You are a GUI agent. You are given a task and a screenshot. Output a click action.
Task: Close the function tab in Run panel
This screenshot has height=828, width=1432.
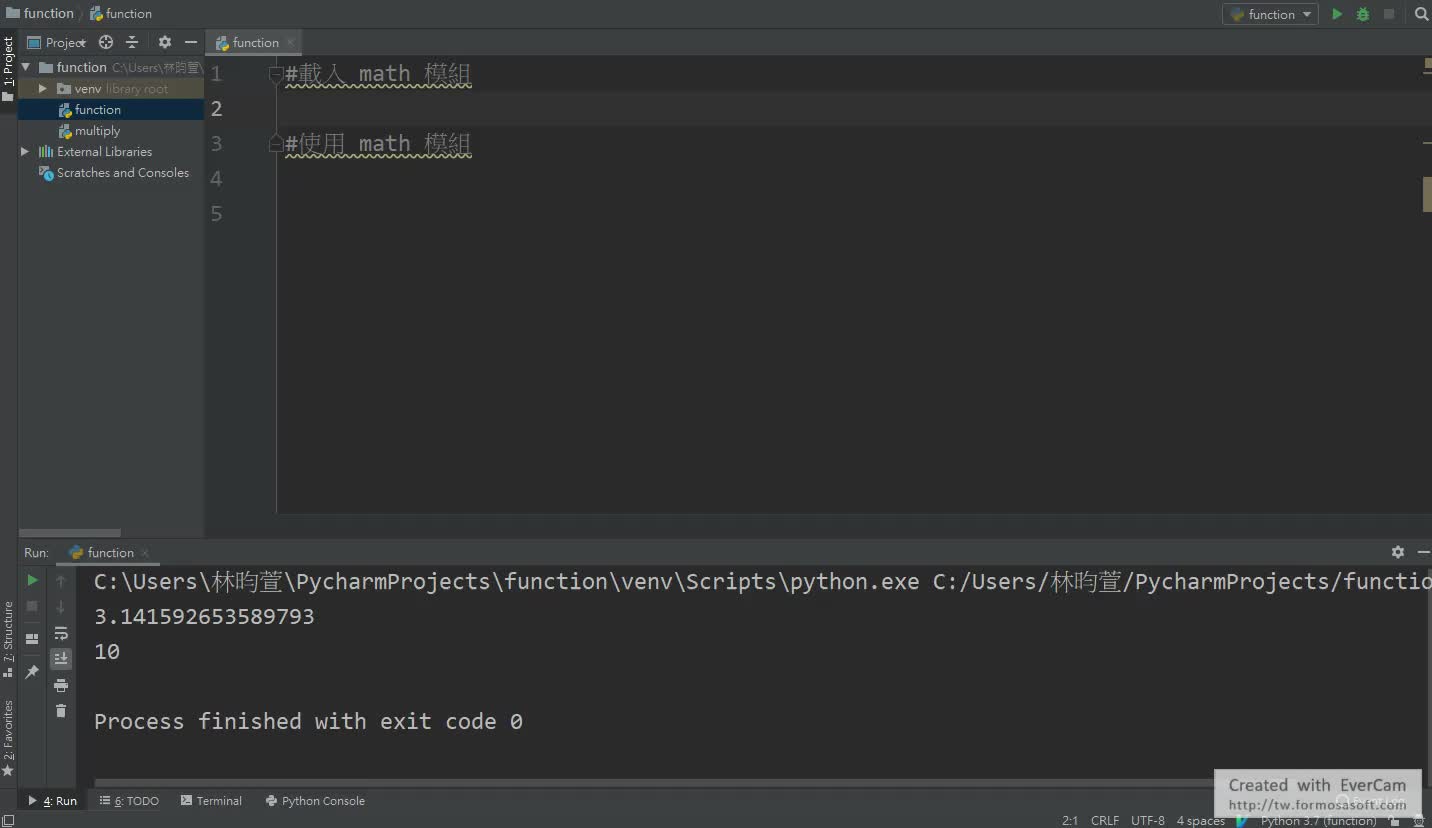tap(145, 553)
